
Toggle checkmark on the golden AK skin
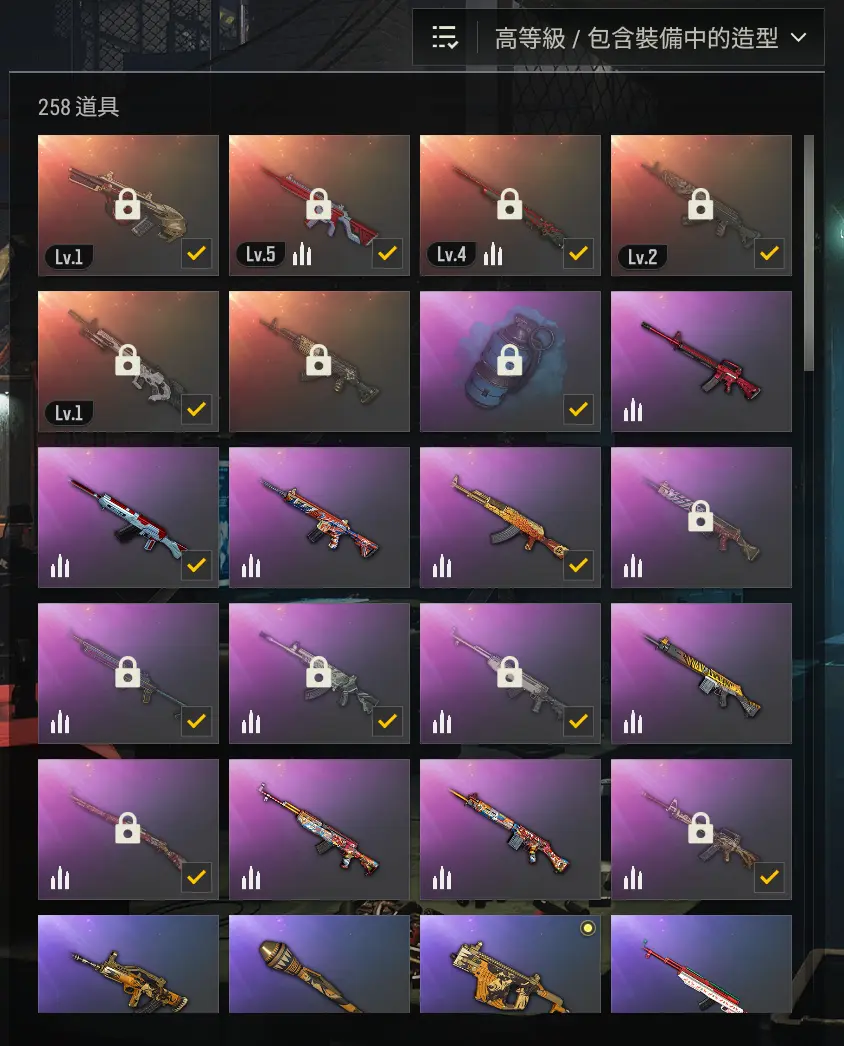[x=578, y=566]
